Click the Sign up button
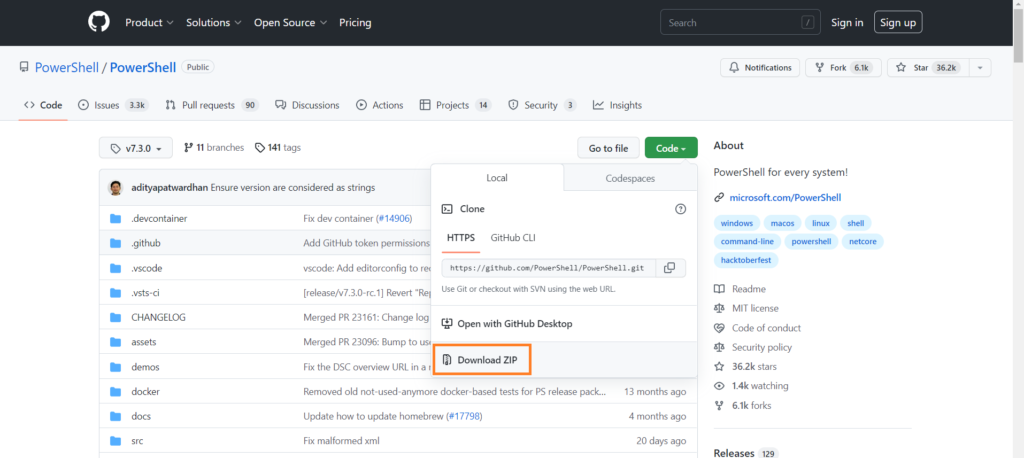1024x458 pixels. (898, 22)
